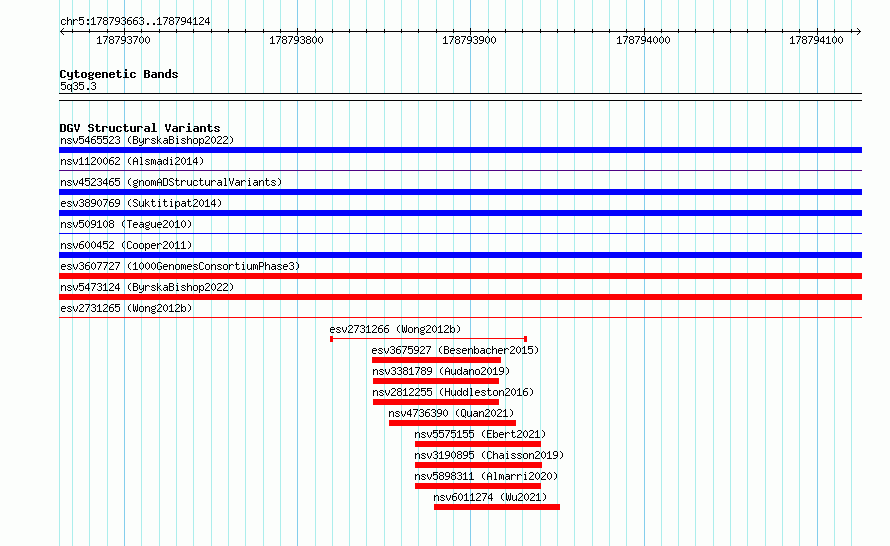Click red bar under nsv4736390
This screenshot has height=546, width=890.
(x=452, y=423)
